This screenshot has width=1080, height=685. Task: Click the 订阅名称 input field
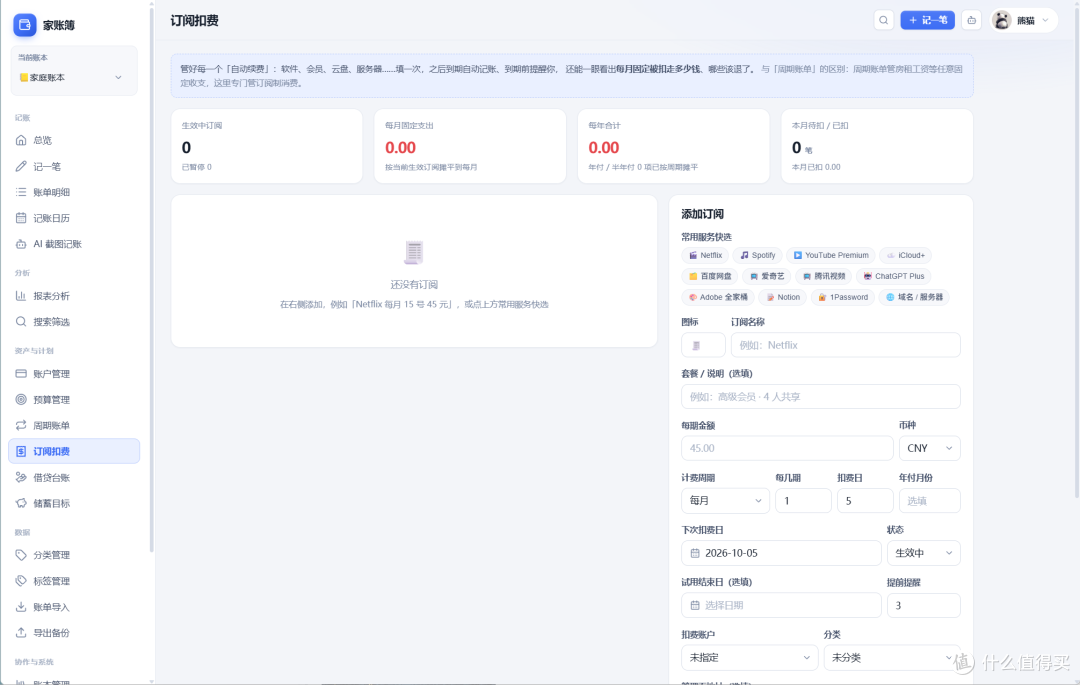click(x=845, y=345)
